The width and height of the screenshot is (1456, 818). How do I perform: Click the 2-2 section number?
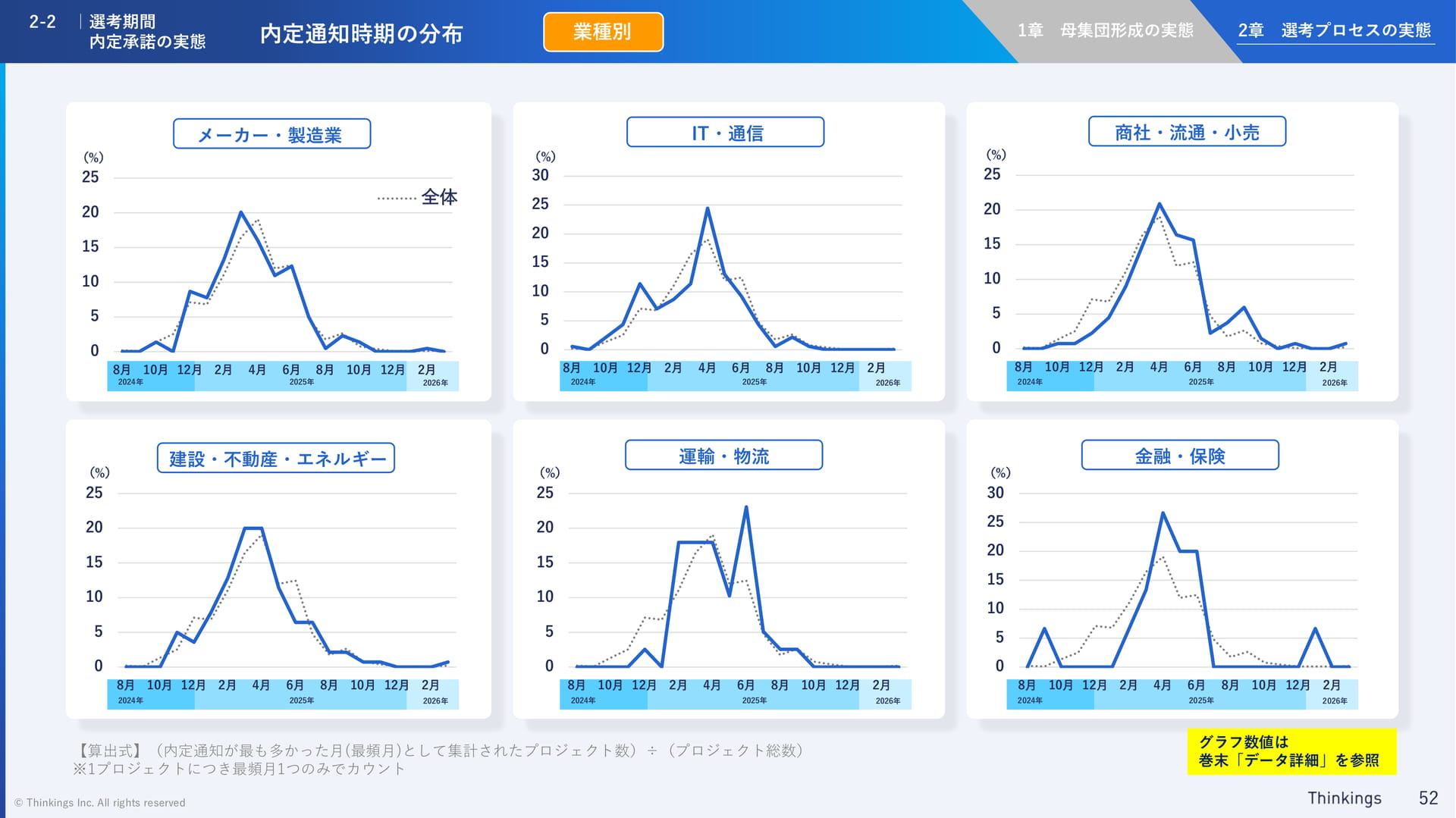[42, 22]
